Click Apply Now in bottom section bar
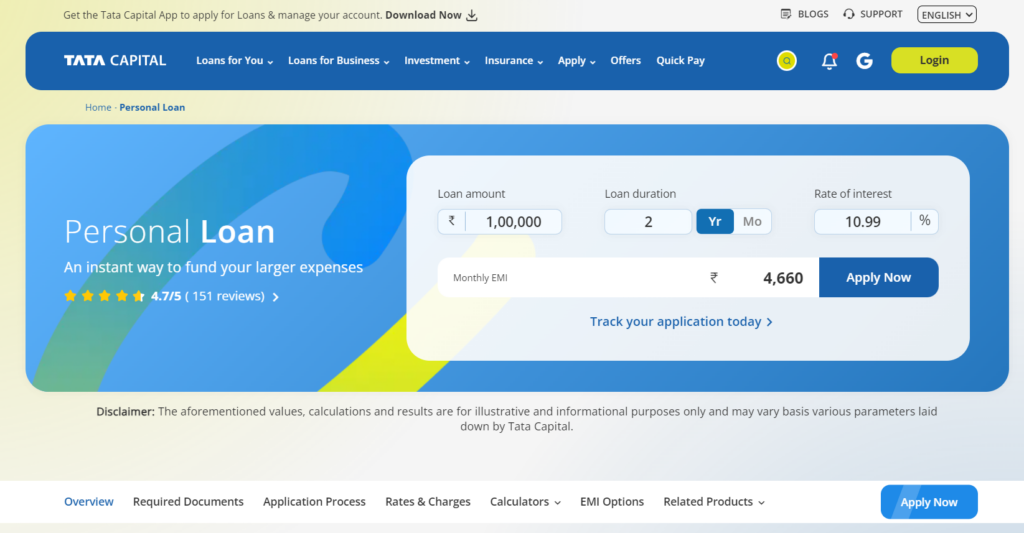The height and width of the screenshot is (533, 1024). click(929, 502)
